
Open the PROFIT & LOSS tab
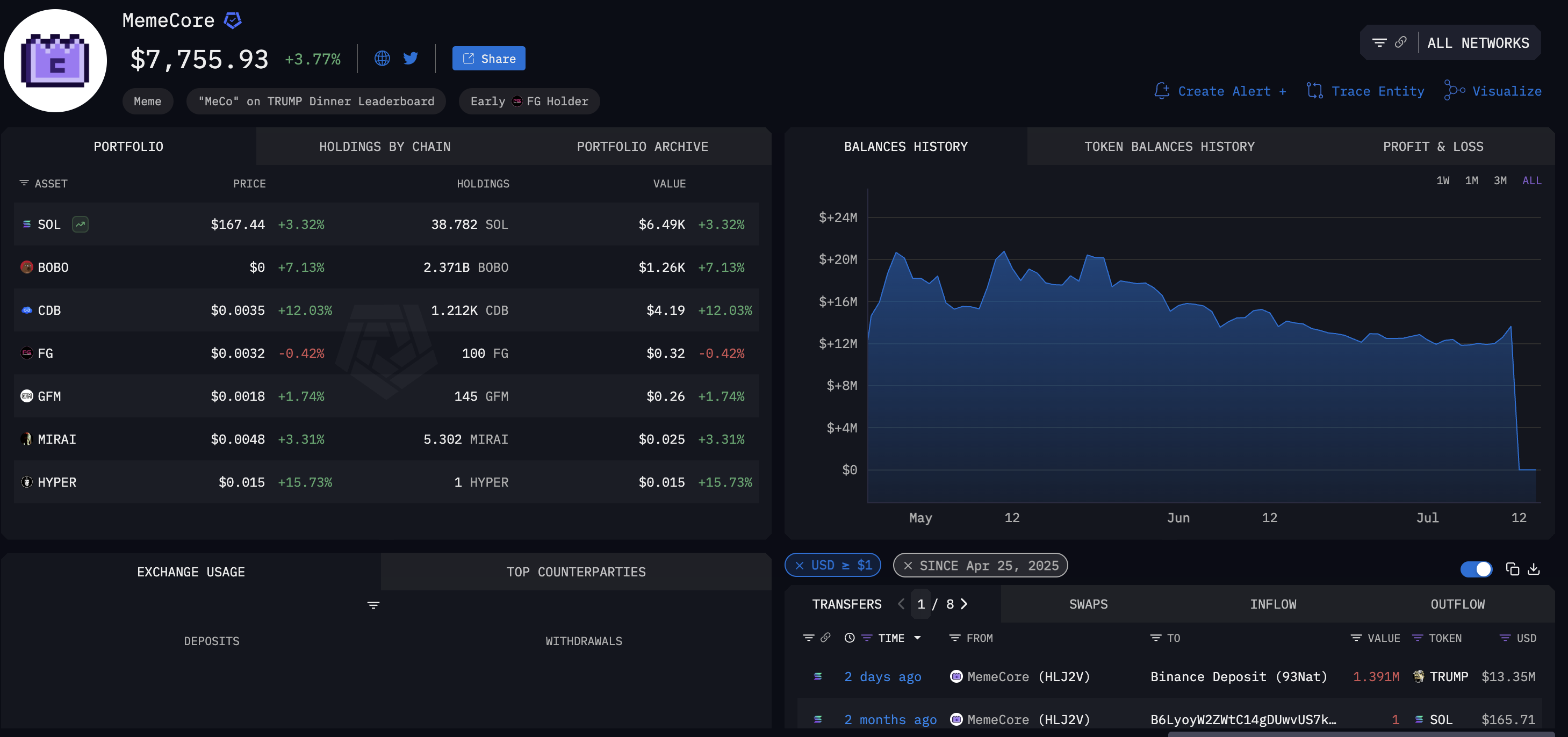(1432, 147)
